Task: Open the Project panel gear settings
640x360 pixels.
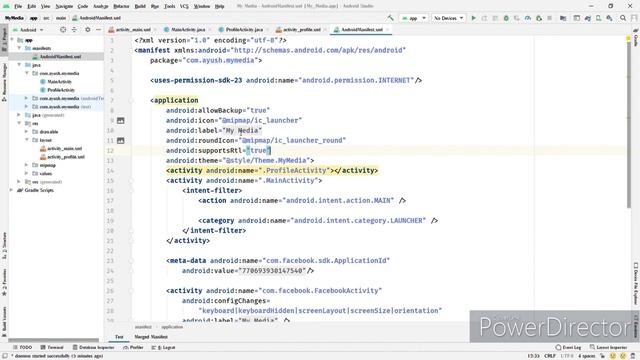Action: coord(88,30)
